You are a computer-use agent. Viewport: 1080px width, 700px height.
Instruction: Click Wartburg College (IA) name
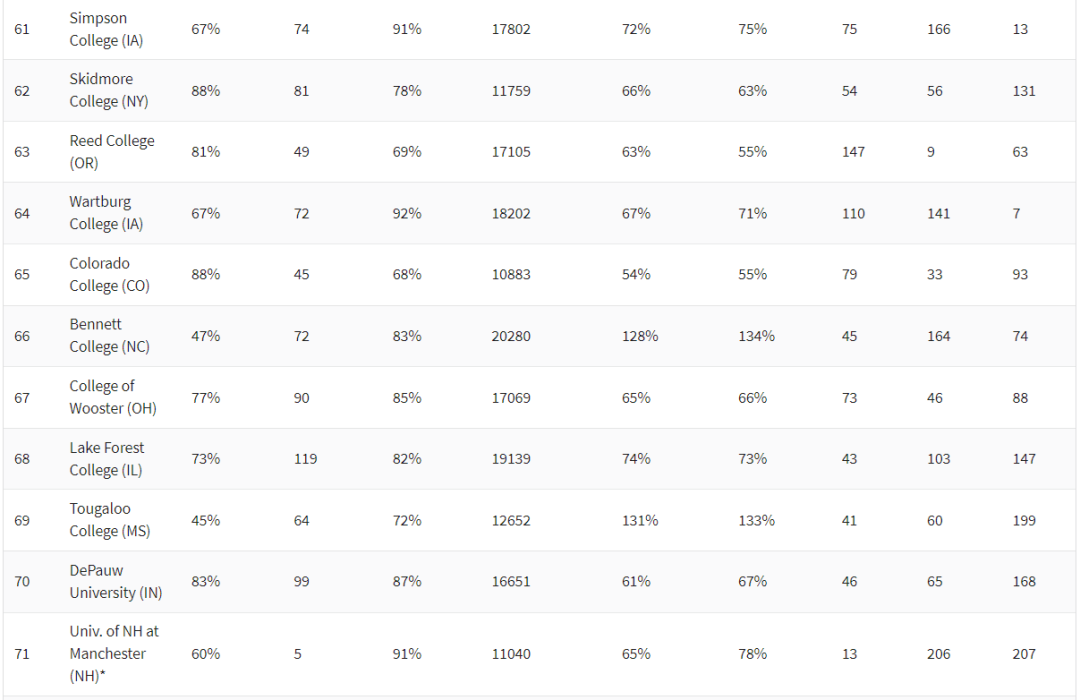point(106,213)
